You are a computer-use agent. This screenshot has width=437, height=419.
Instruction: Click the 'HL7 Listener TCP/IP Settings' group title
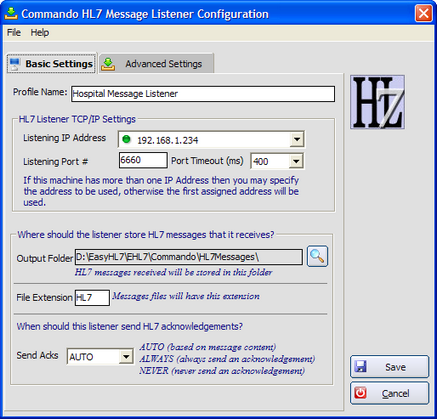77,119
